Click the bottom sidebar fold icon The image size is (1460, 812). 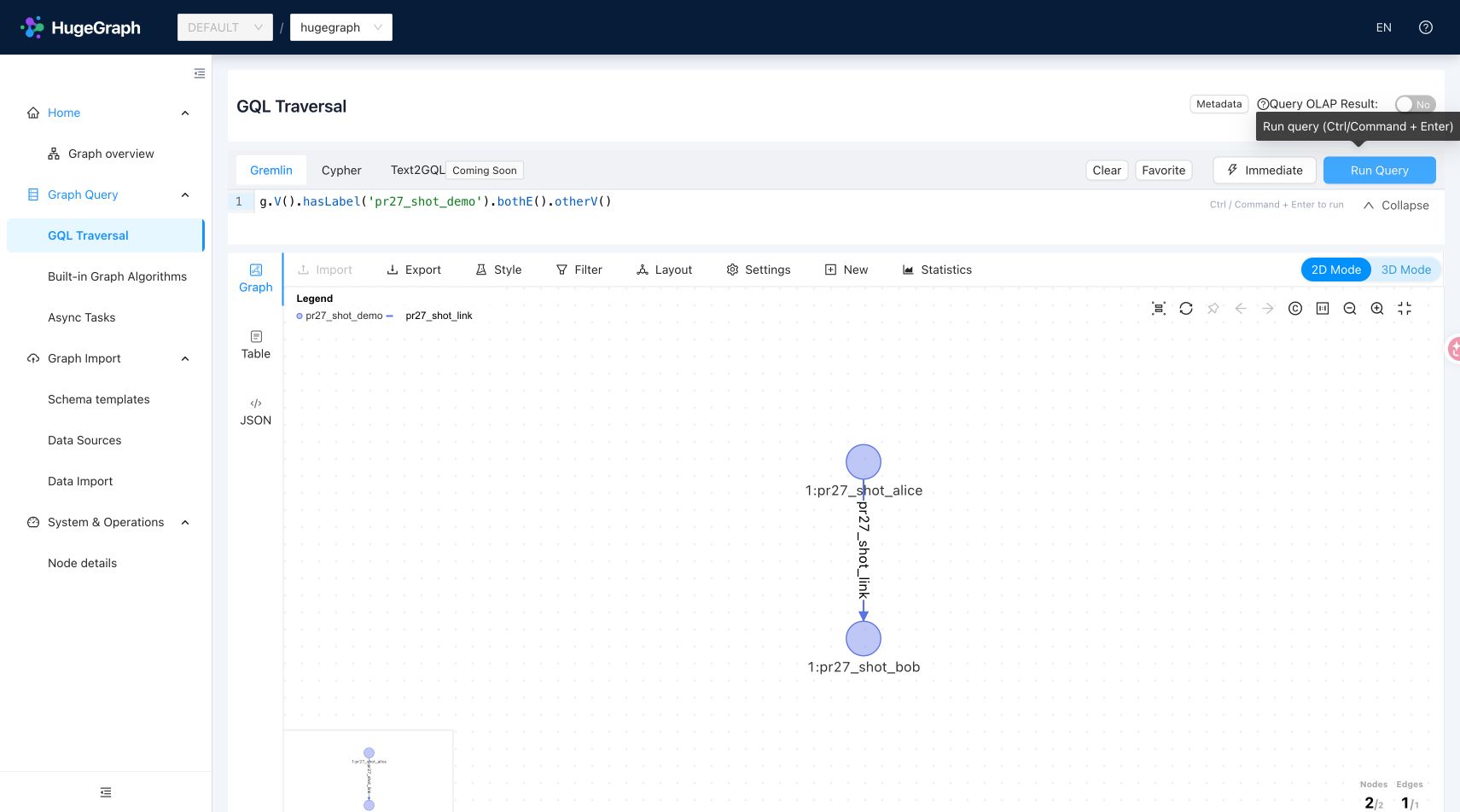(x=106, y=792)
